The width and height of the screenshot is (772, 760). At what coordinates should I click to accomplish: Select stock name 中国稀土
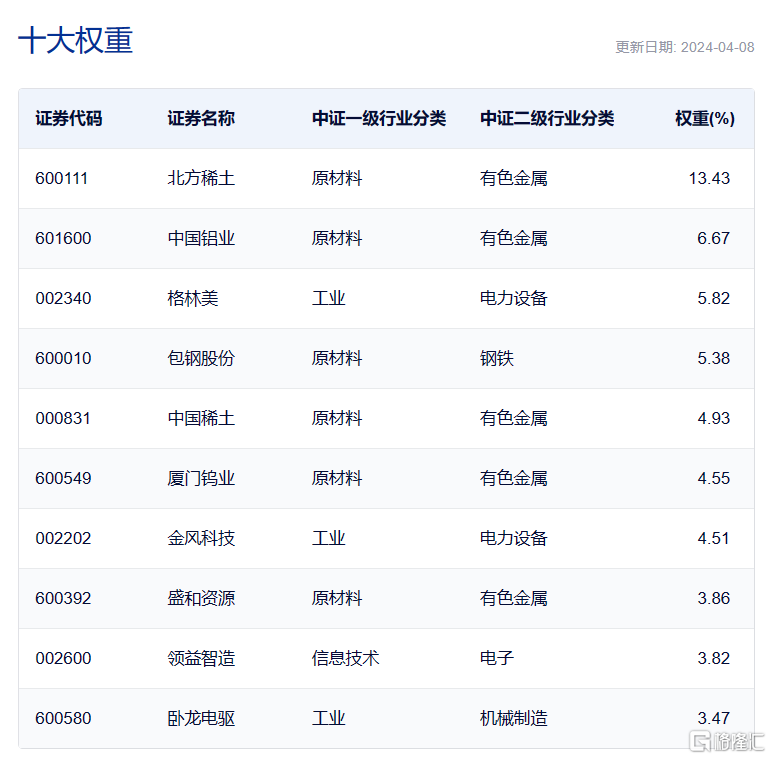pyautogui.click(x=201, y=418)
